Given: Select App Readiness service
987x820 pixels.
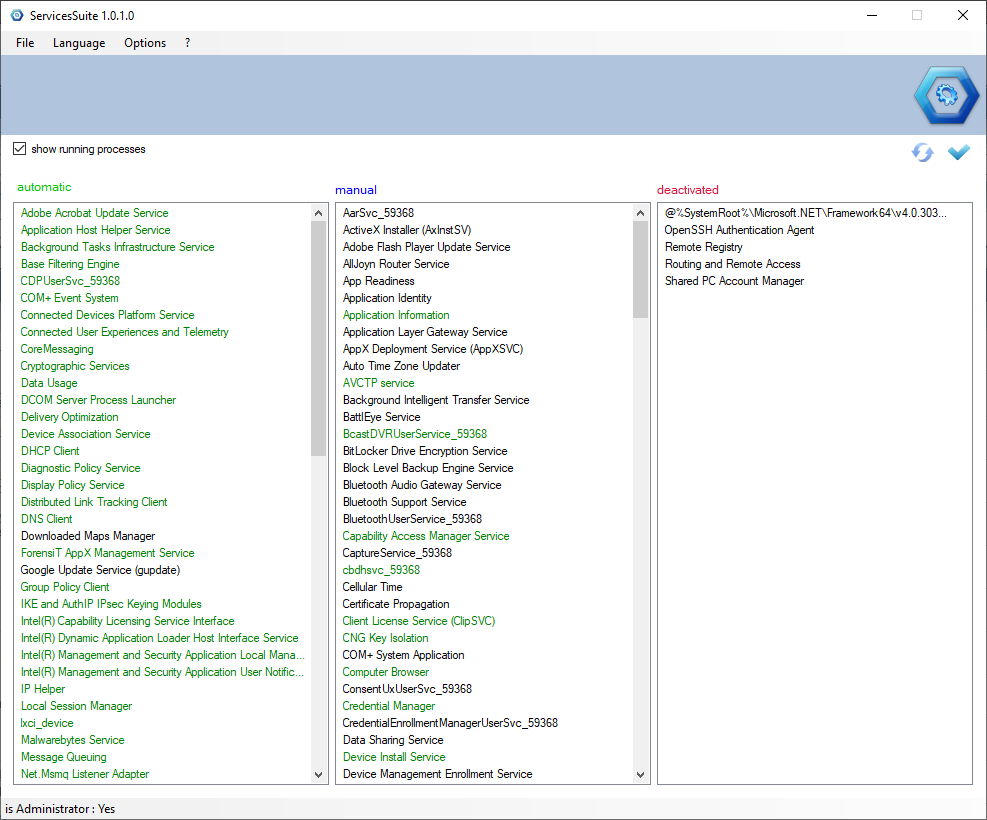Looking at the screenshot, I should pos(378,281).
